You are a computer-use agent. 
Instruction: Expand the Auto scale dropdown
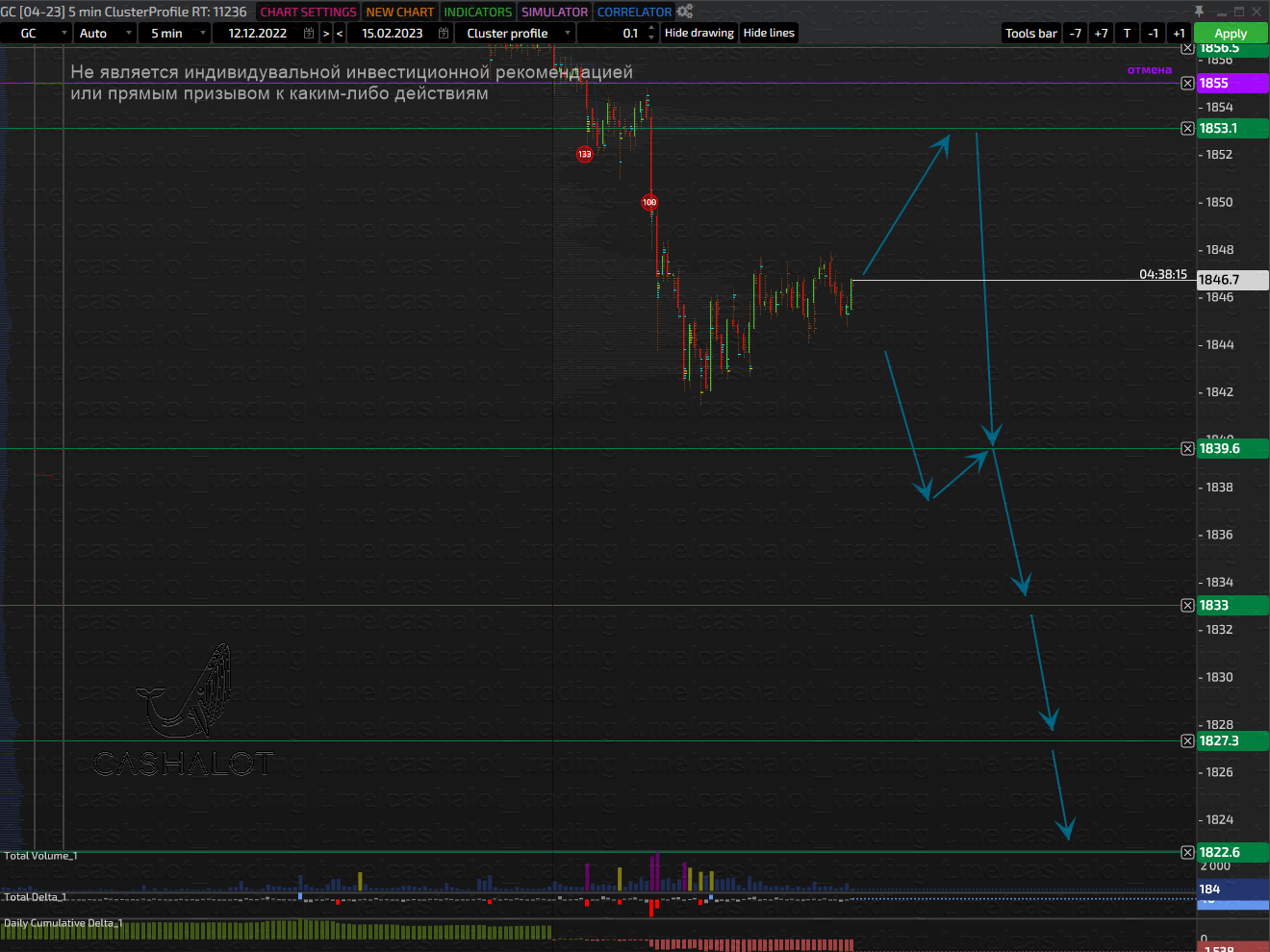(105, 33)
